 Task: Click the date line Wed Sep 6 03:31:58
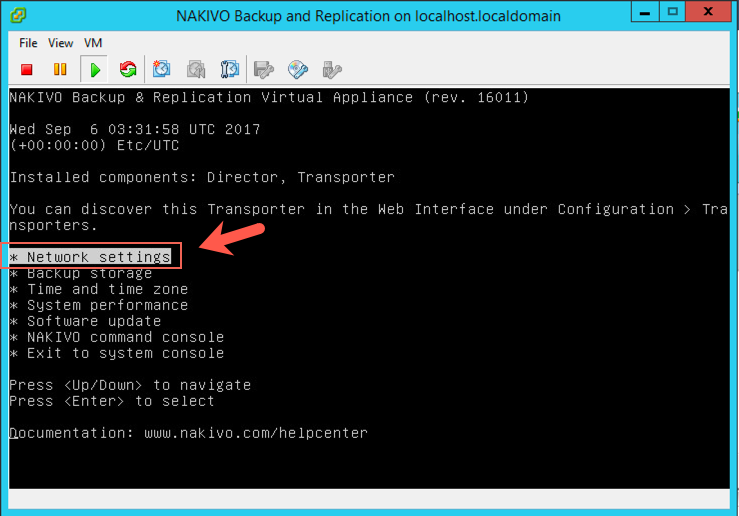pos(135,129)
